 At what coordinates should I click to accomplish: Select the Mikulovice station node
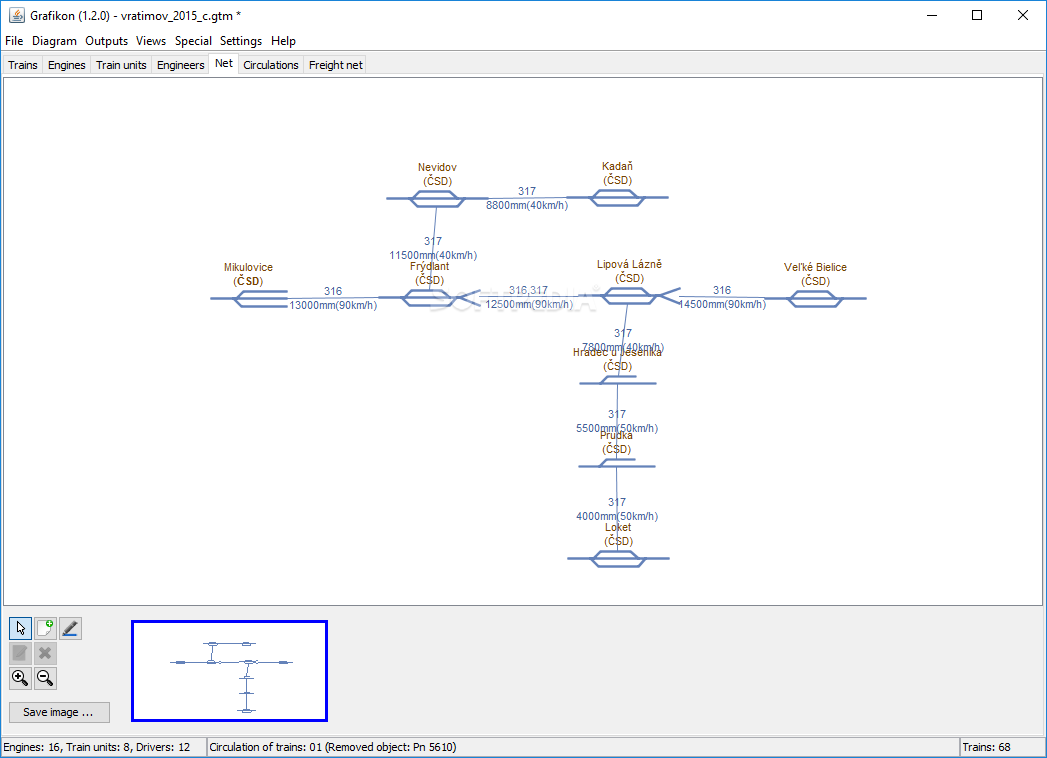click(248, 299)
